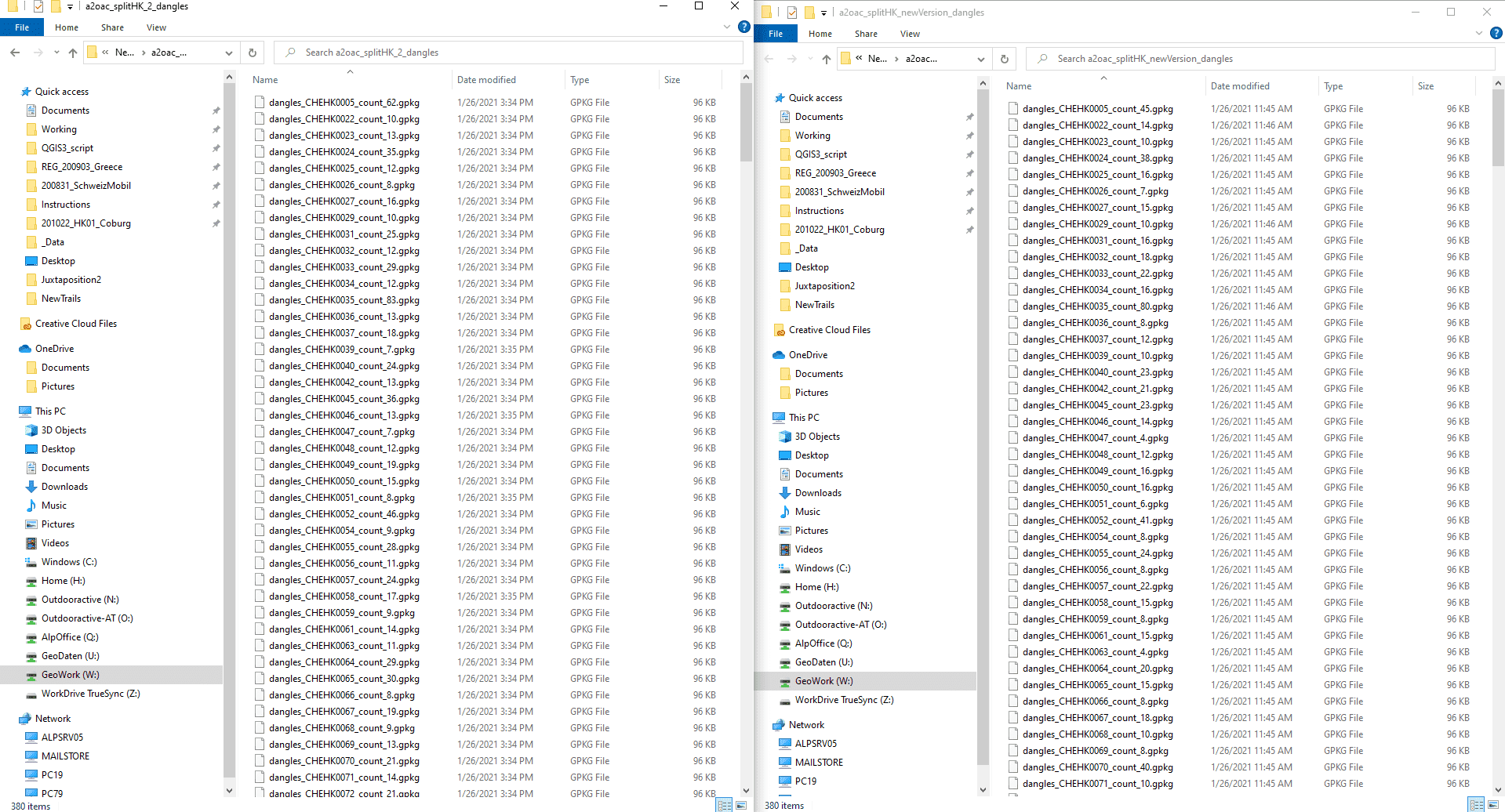Open QGIS3_script folder in the left window

pyautogui.click(x=67, y=148)
